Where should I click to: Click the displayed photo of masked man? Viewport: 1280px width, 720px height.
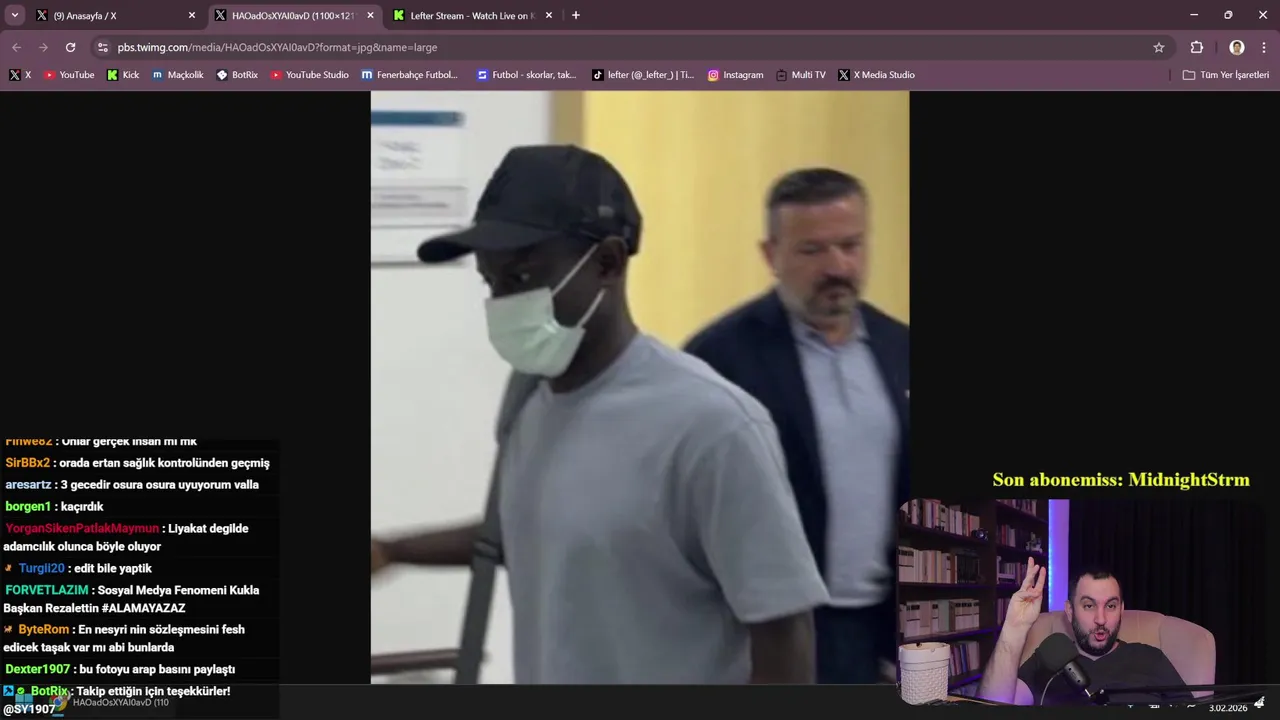pyautogui.click(x=640, y=387)
